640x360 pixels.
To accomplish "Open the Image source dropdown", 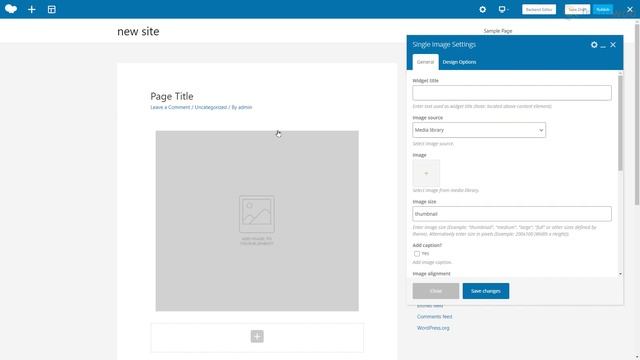I will (479, 130).
